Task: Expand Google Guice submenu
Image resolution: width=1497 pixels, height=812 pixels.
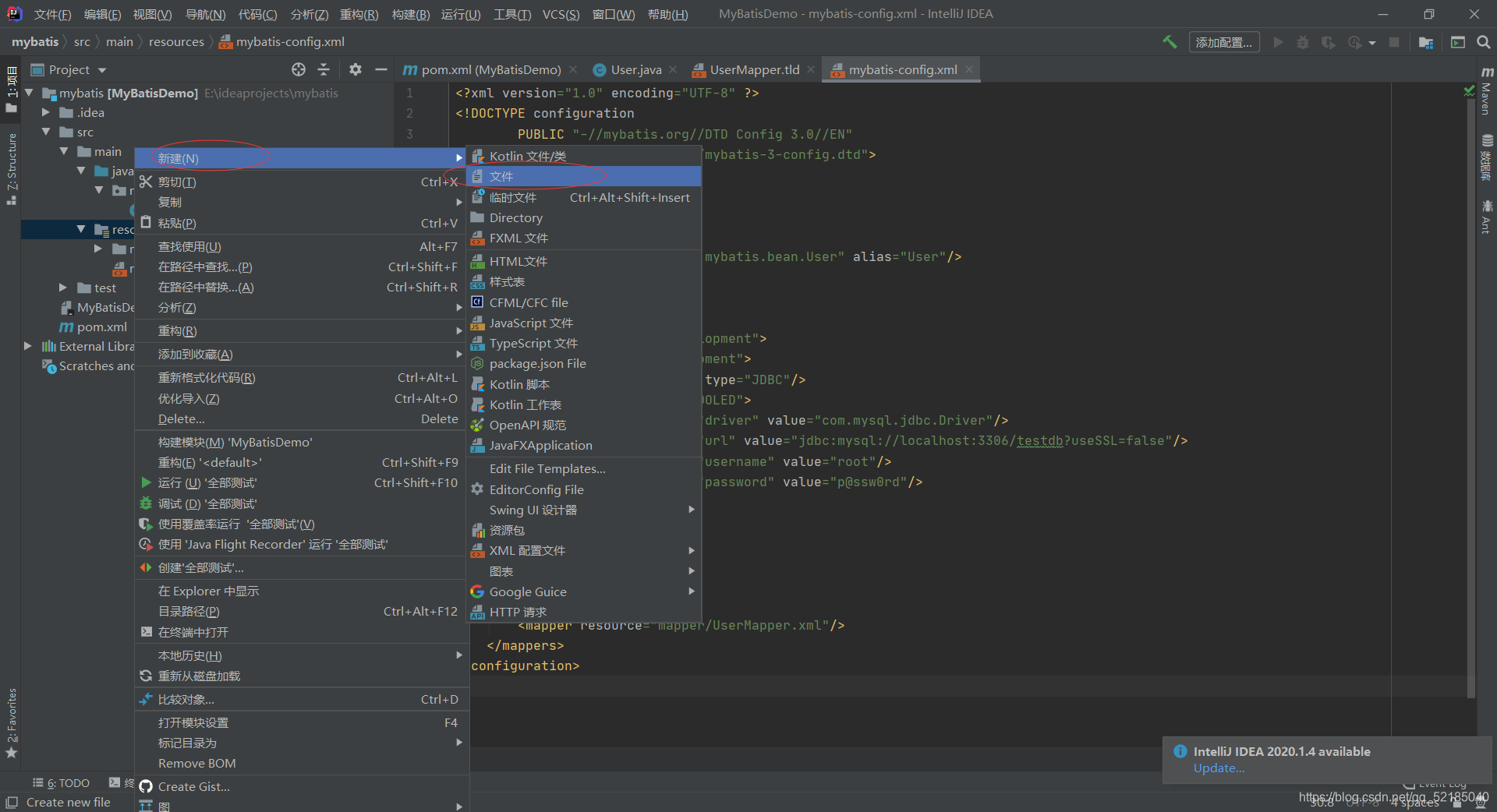Action: 583,591
